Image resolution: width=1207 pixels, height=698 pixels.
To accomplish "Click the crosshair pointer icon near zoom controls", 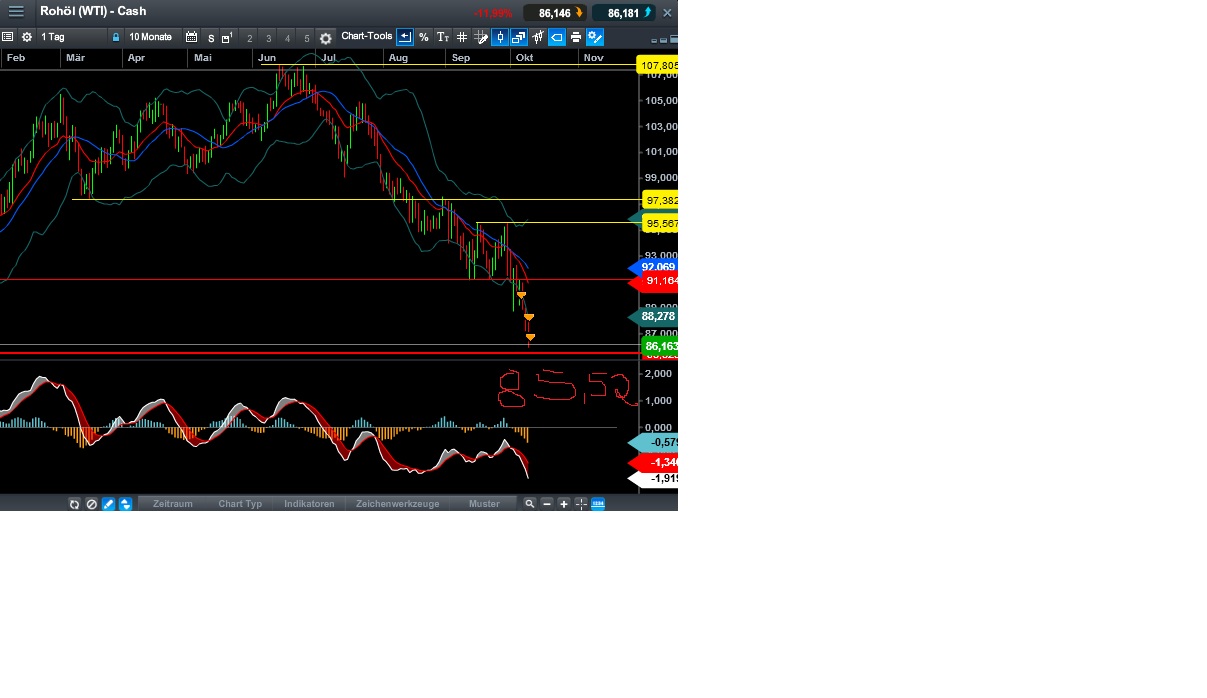I will coord(582,503).
